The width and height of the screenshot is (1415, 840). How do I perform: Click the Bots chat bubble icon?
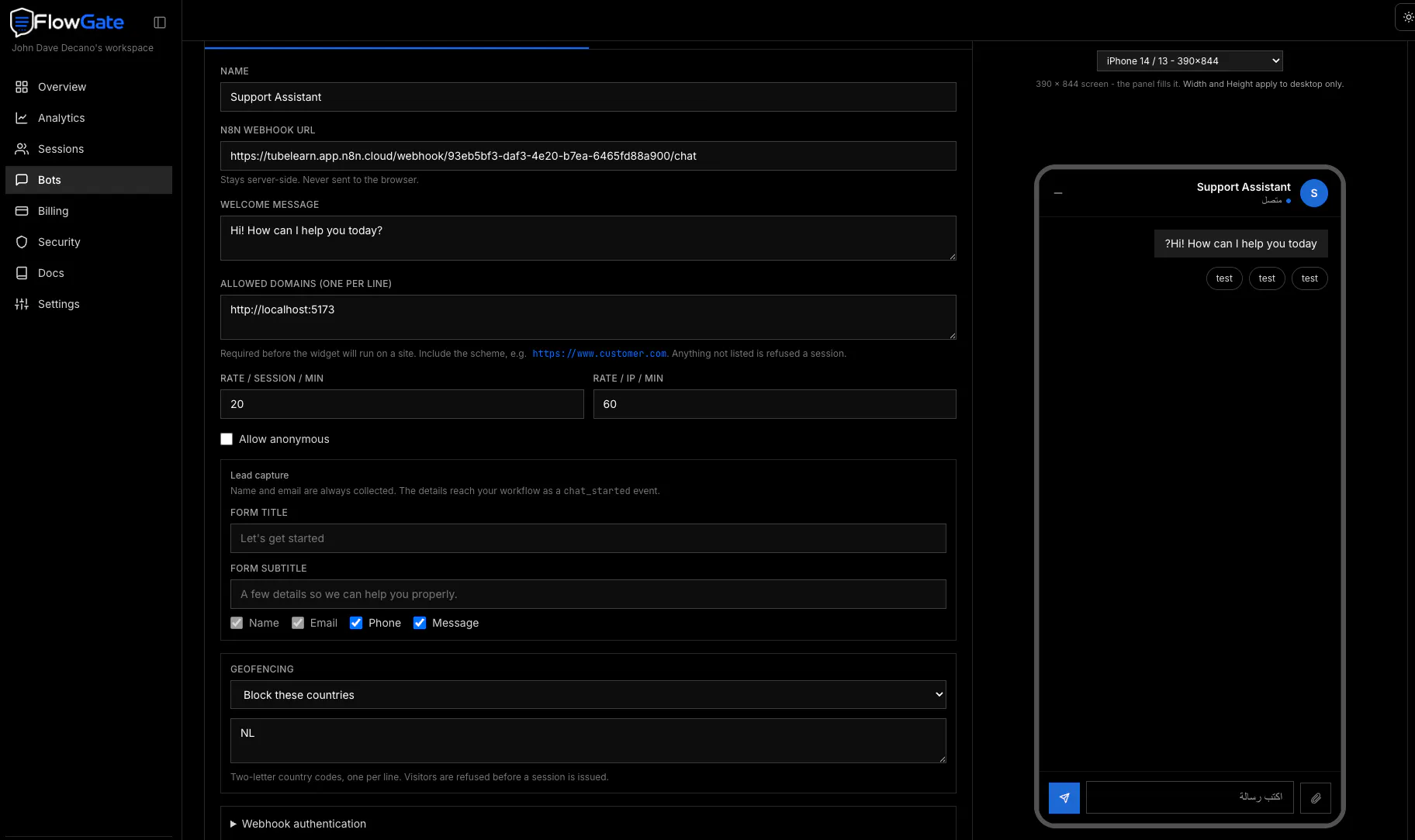[22, 180]
